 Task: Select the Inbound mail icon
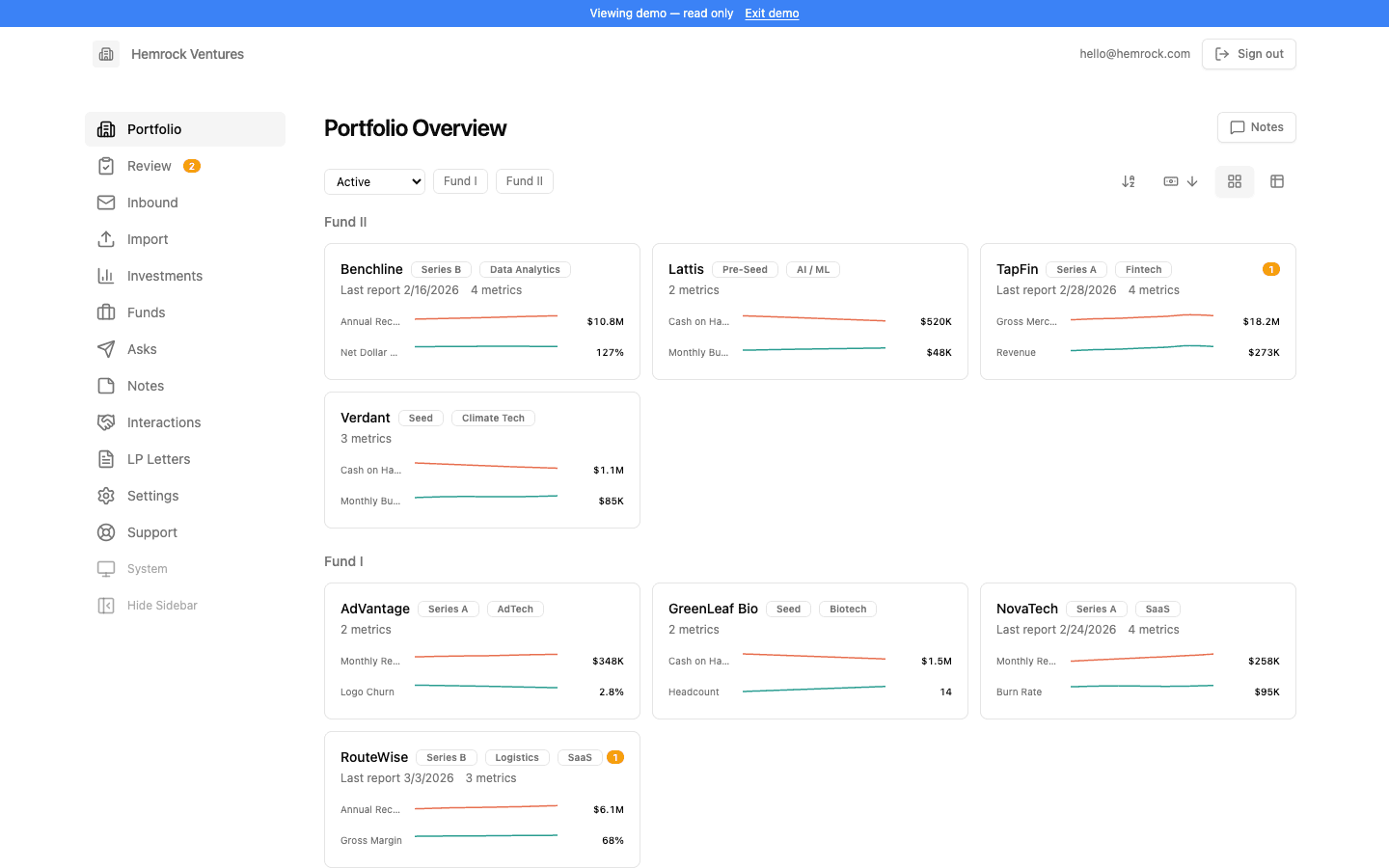[106, 203]
